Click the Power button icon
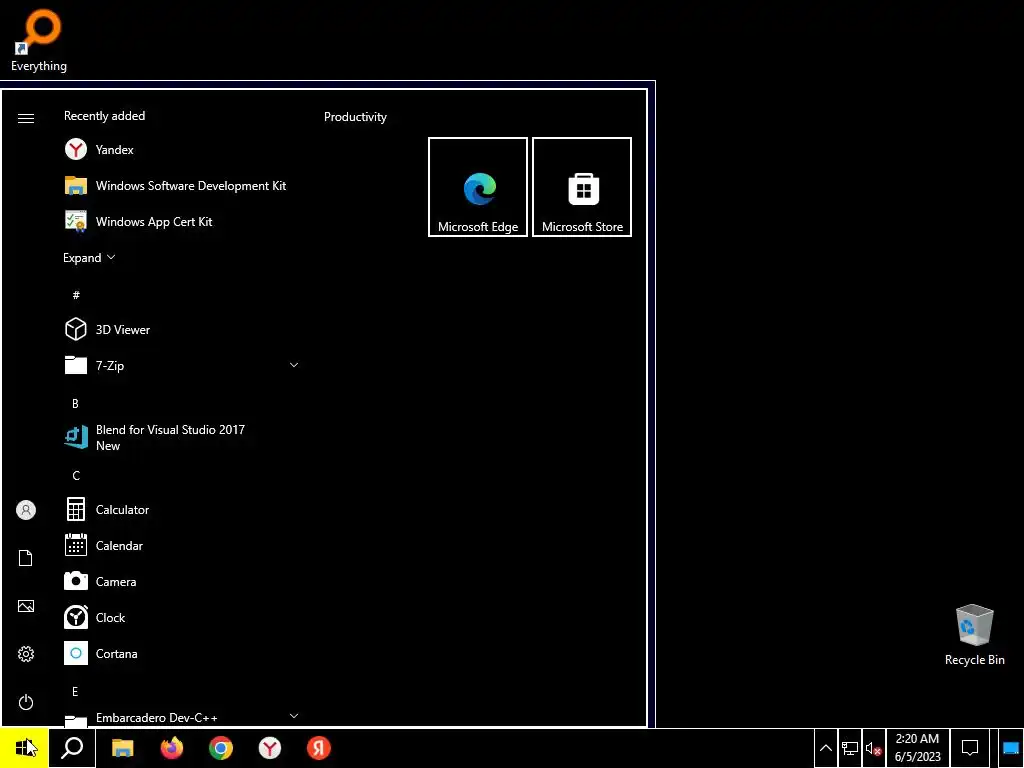The image size is (1024, 768). (x=25, y=702)
